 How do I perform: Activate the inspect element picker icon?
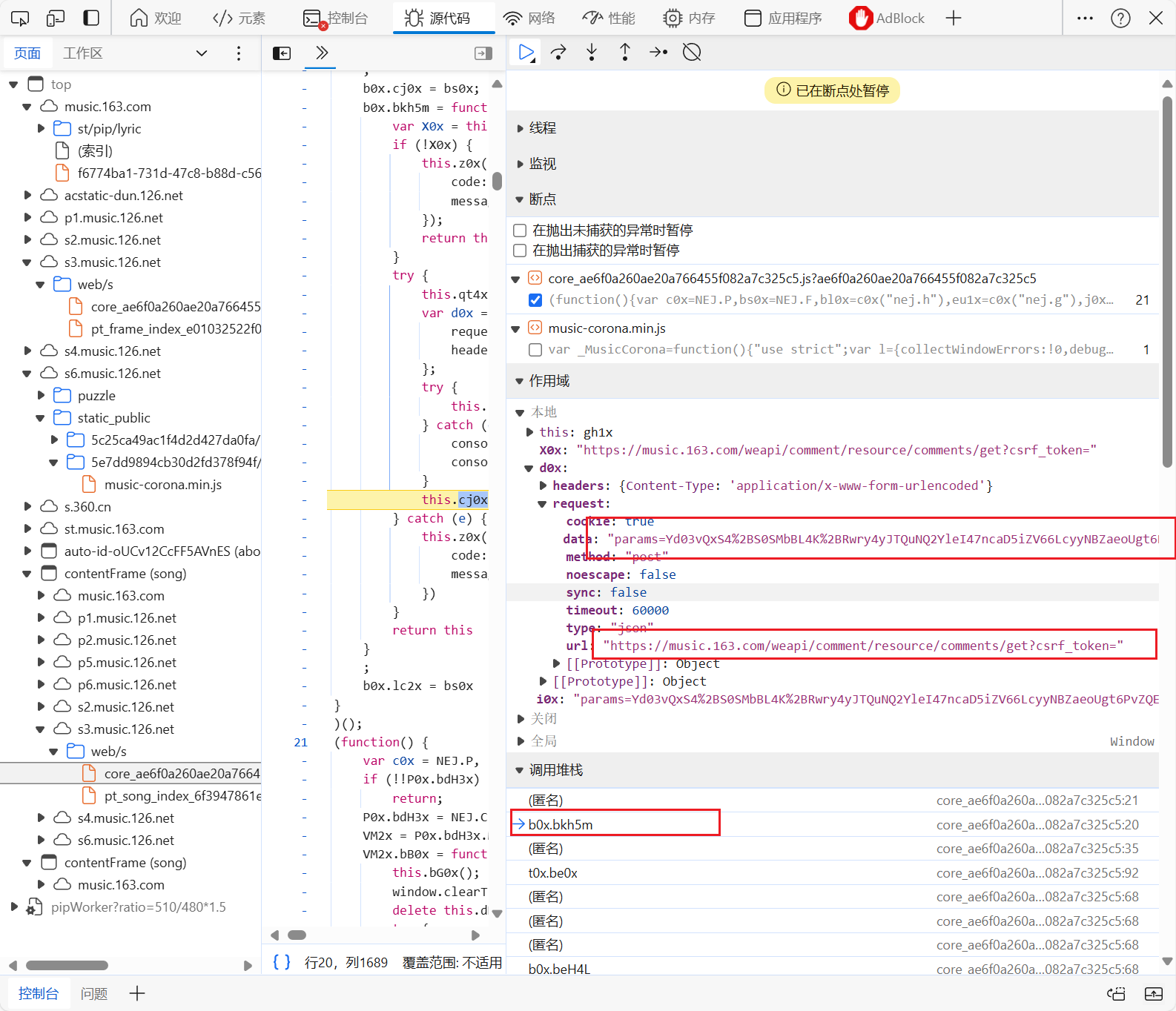click(20, 18)
